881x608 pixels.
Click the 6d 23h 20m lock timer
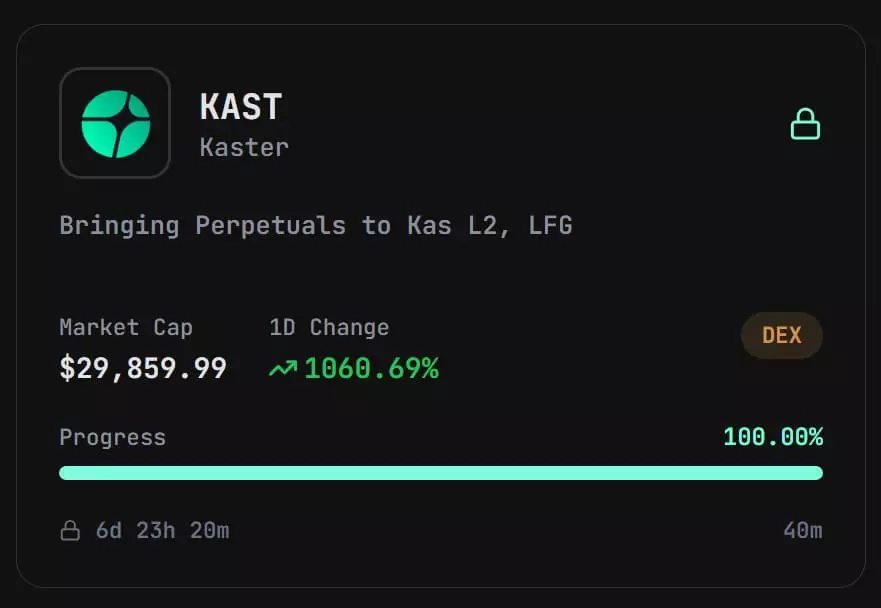pos(162,530)
